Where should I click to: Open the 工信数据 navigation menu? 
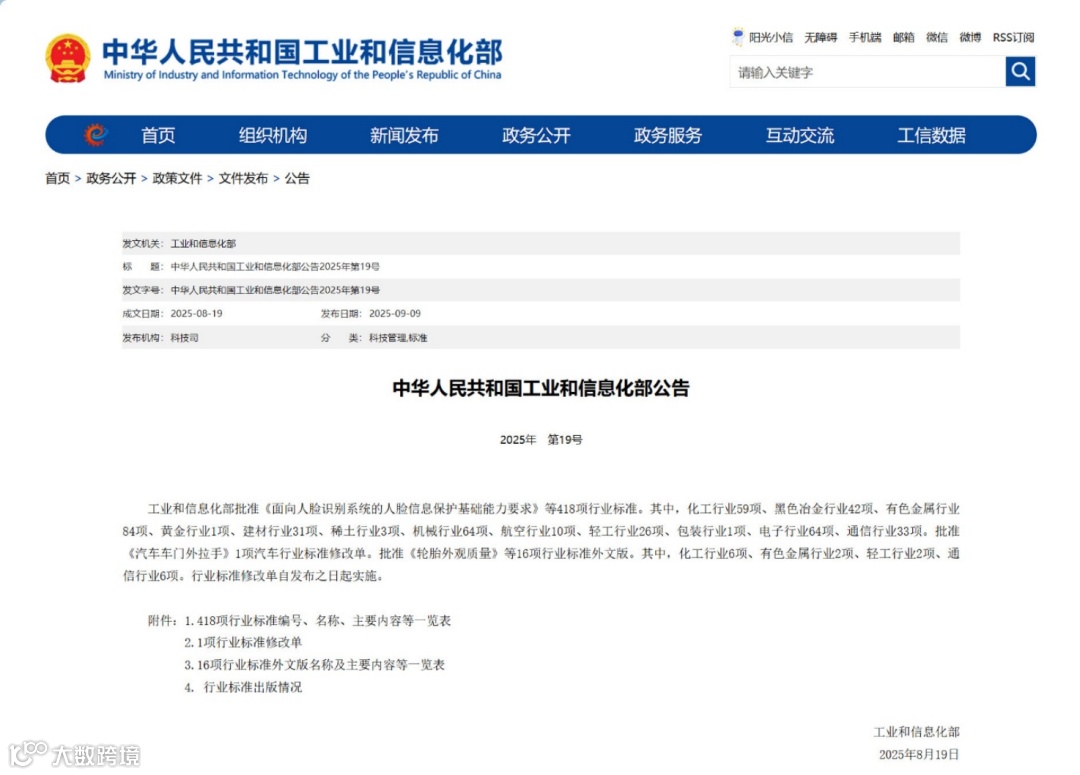pyautogui.click(x=931, y=135)
